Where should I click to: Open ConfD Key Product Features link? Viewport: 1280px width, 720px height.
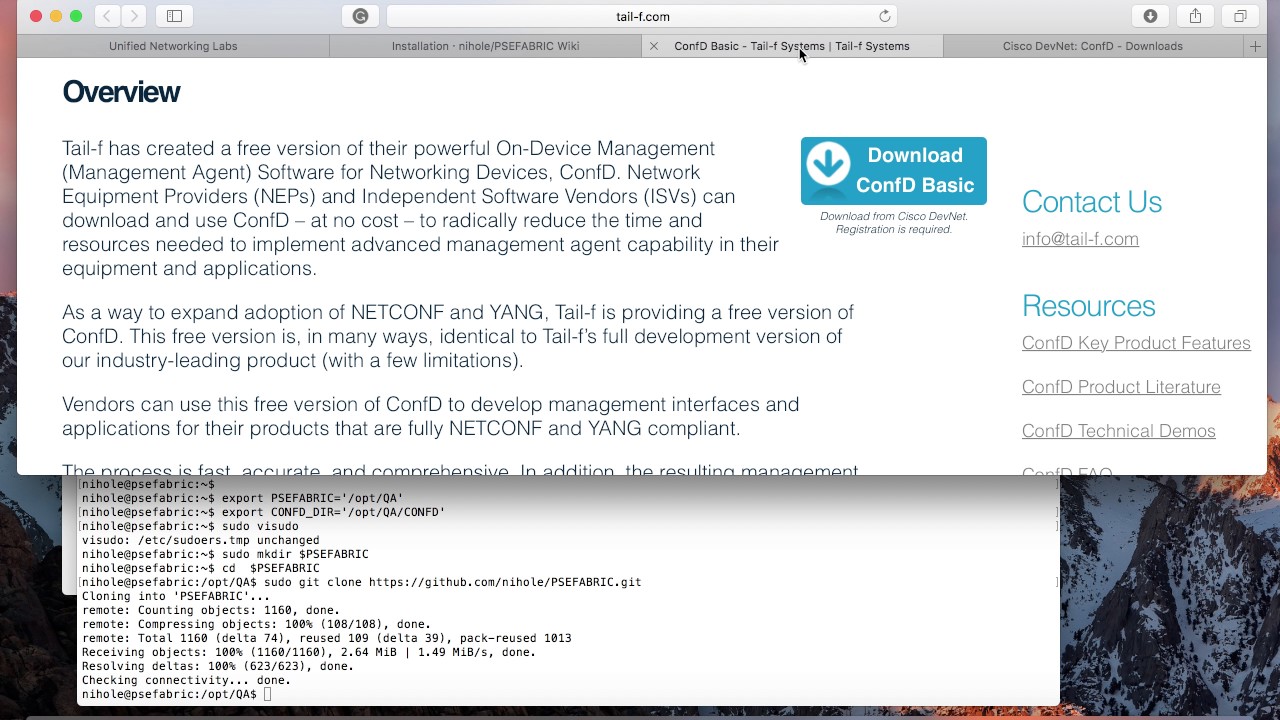click(1136, 343)
